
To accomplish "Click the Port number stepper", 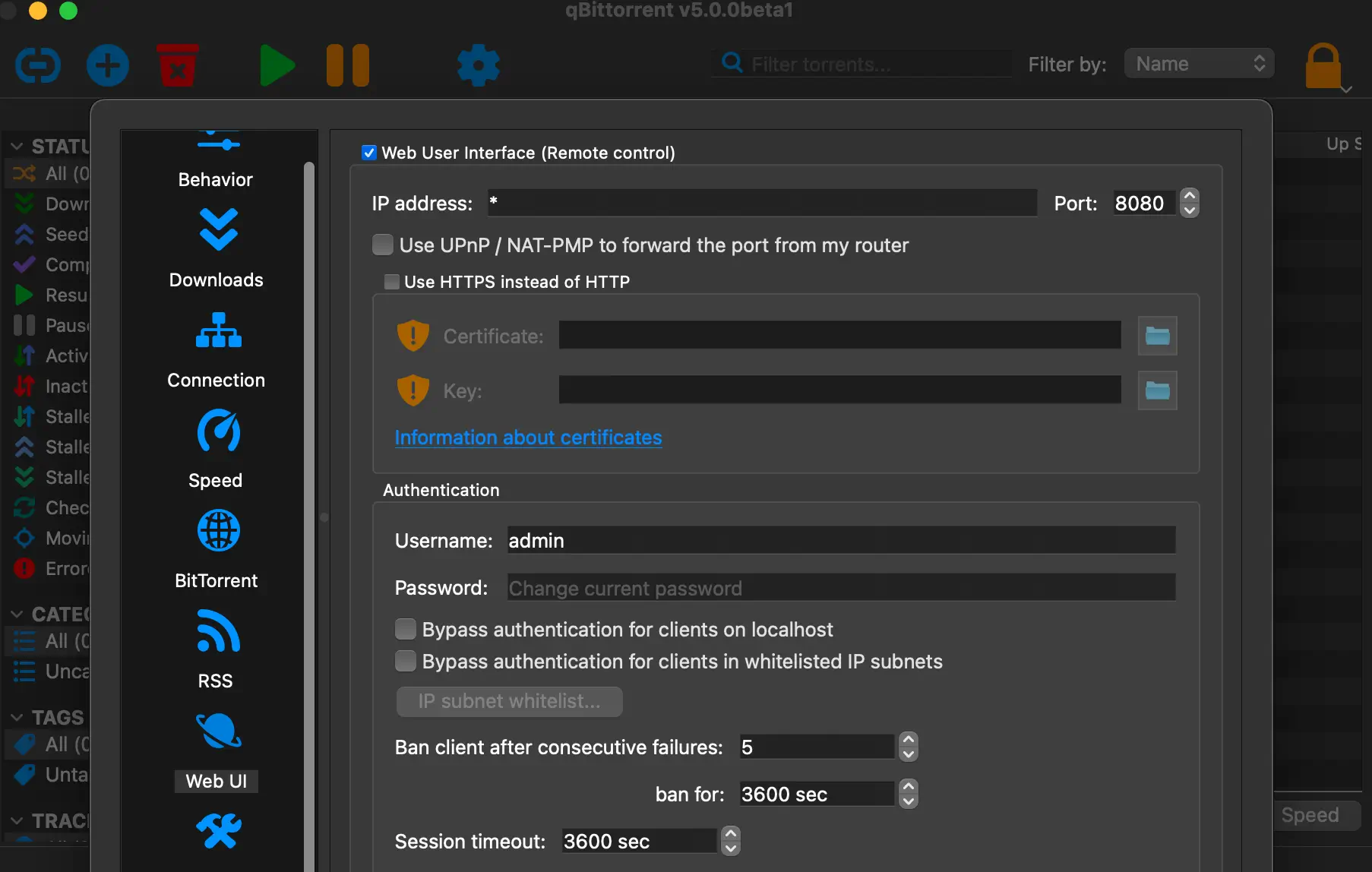I will (x=1190, y=203).
